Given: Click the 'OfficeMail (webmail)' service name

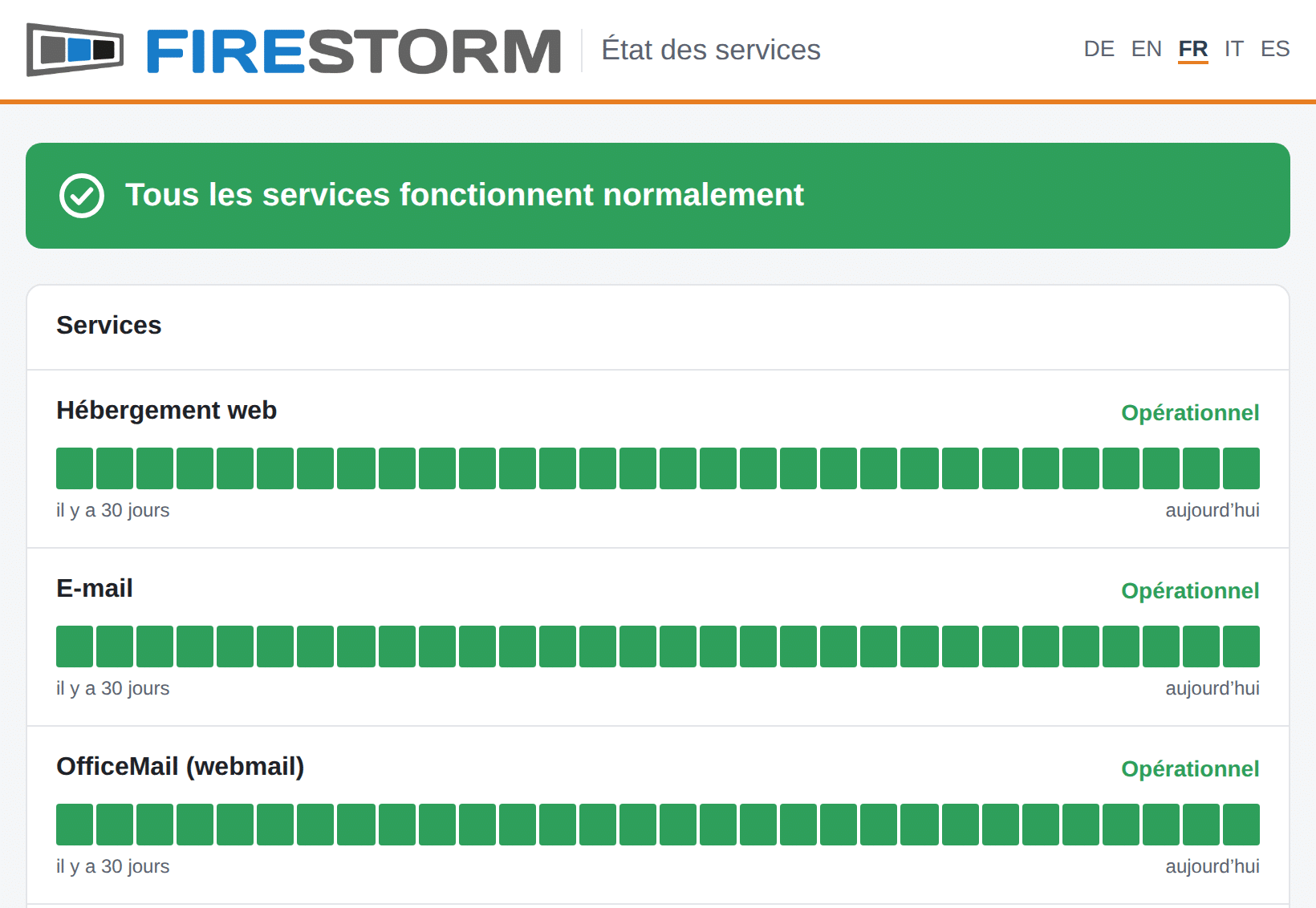Looking at the screenshot, I should click(x=181, y=767).
